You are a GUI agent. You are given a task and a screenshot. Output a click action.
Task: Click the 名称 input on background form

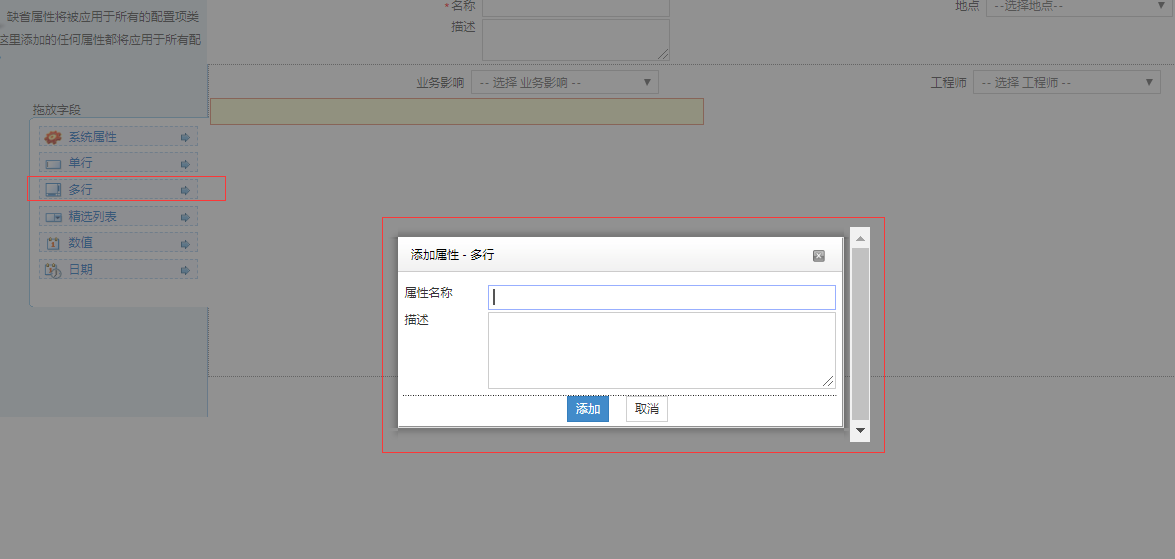[576, 7]
